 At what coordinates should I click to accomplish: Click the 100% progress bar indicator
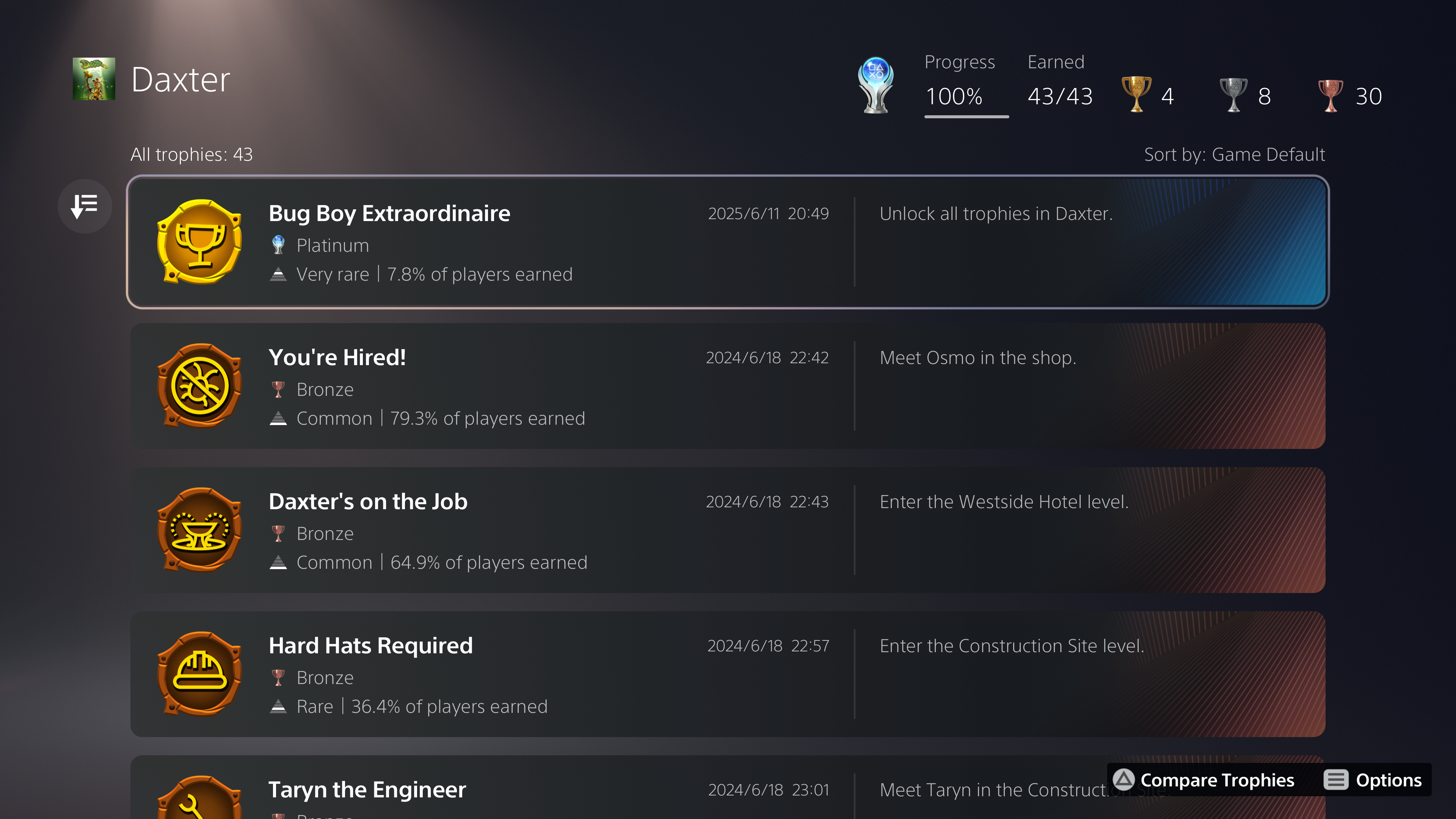coord(966,116)
